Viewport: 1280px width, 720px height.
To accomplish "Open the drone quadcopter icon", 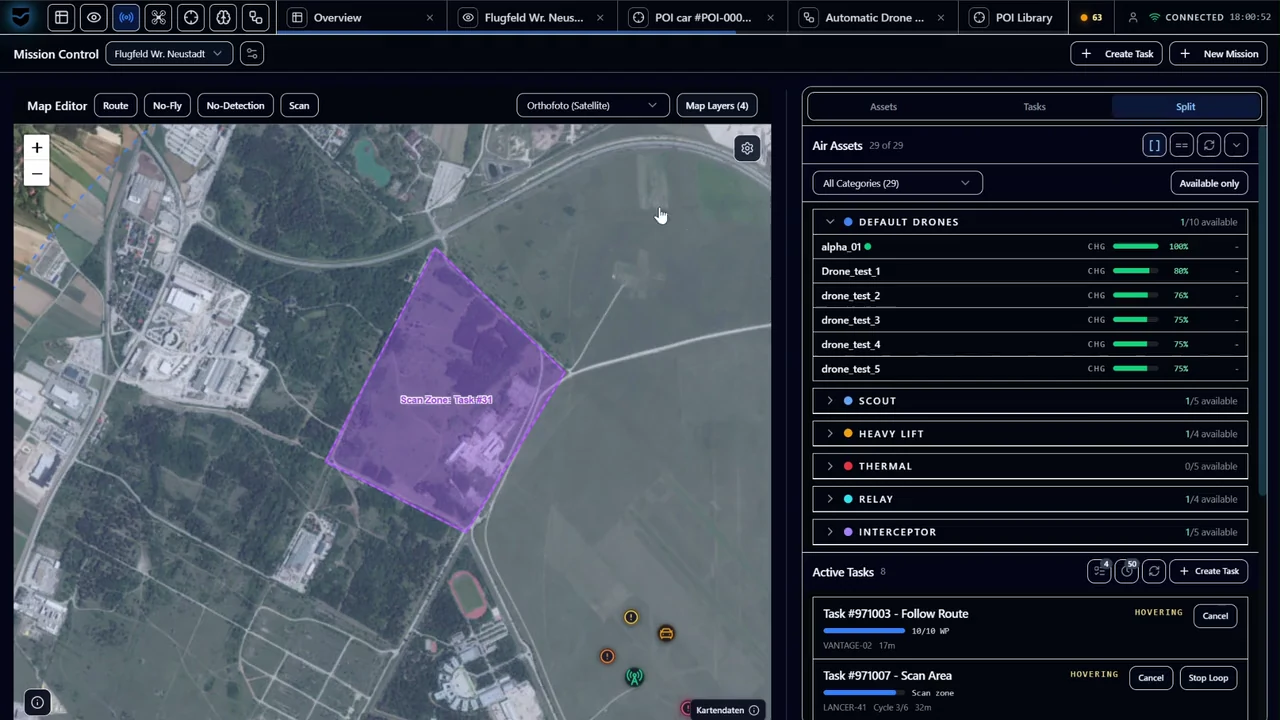I will [x=158, y=17].
